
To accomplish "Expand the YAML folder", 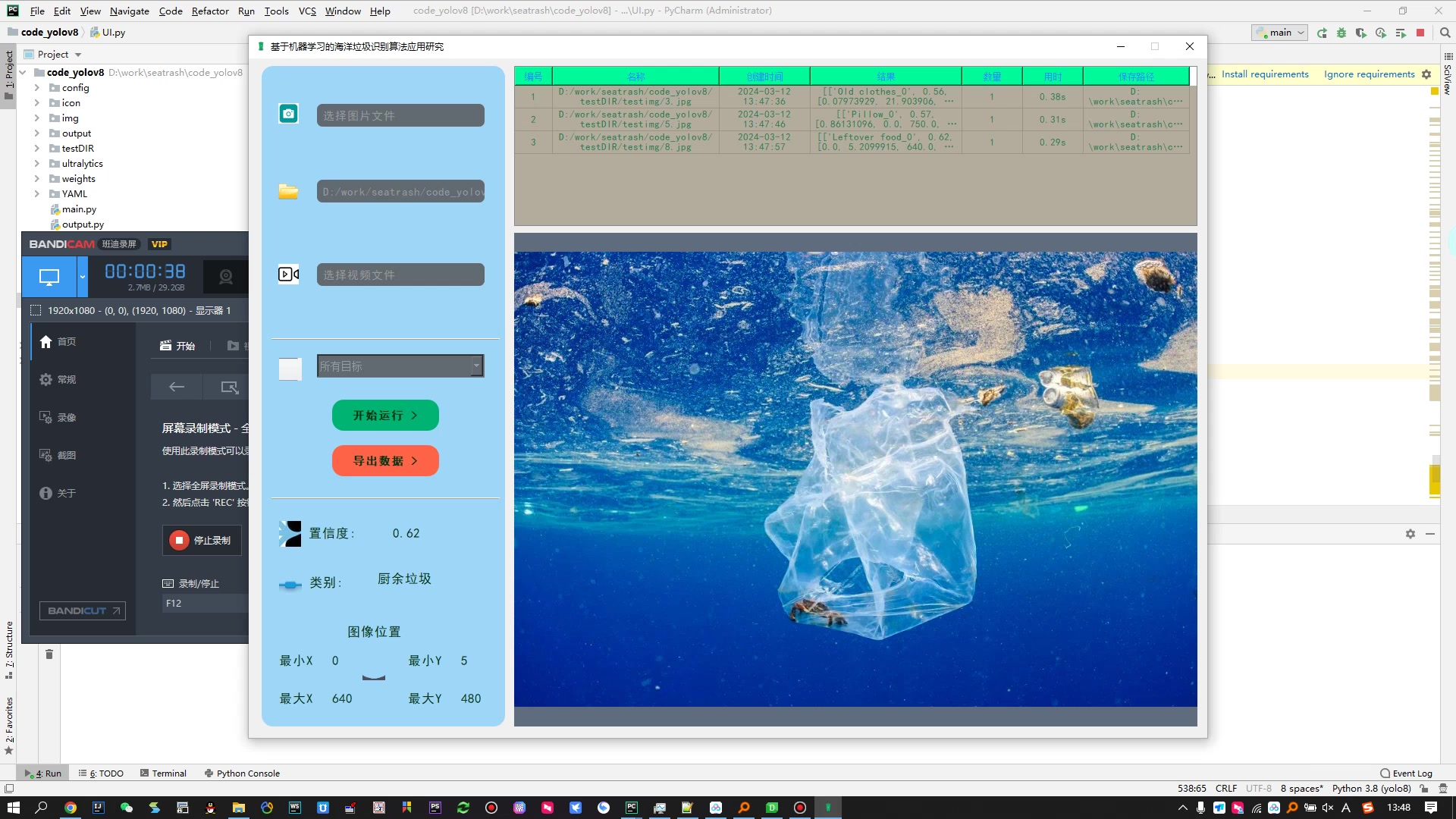I will (x=36, y=194).
